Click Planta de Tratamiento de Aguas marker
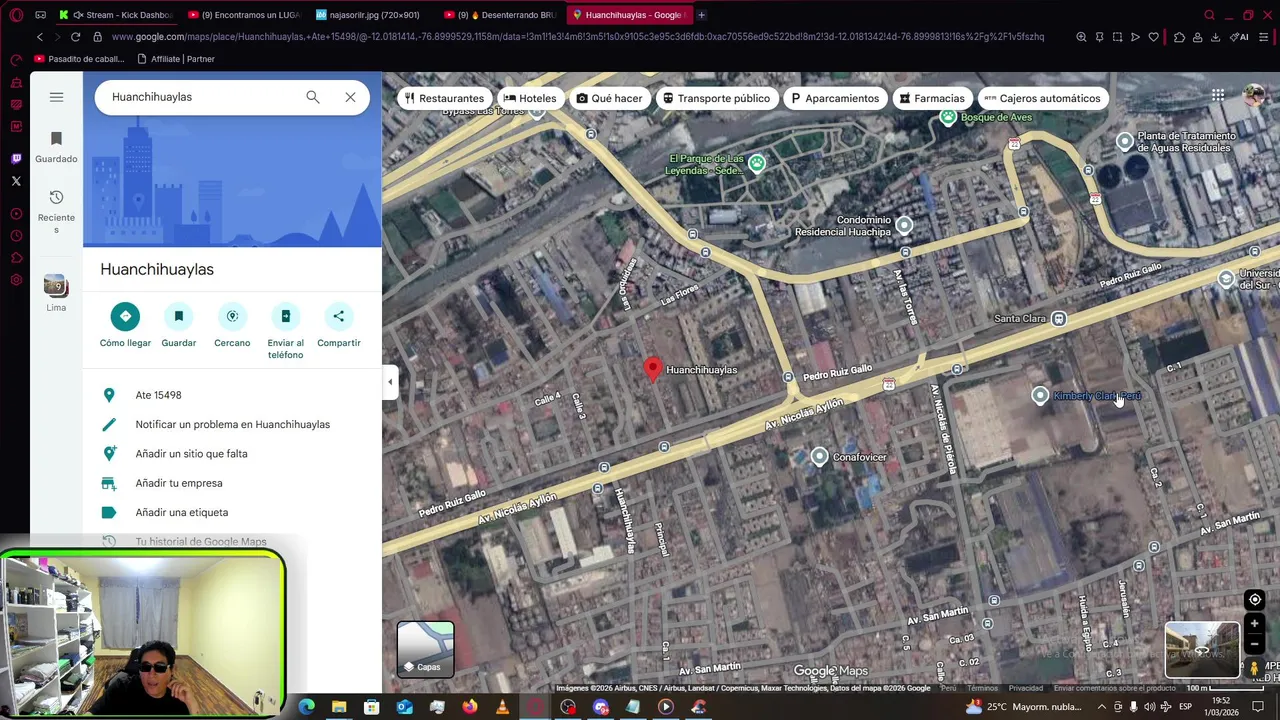 (1125, 141)
